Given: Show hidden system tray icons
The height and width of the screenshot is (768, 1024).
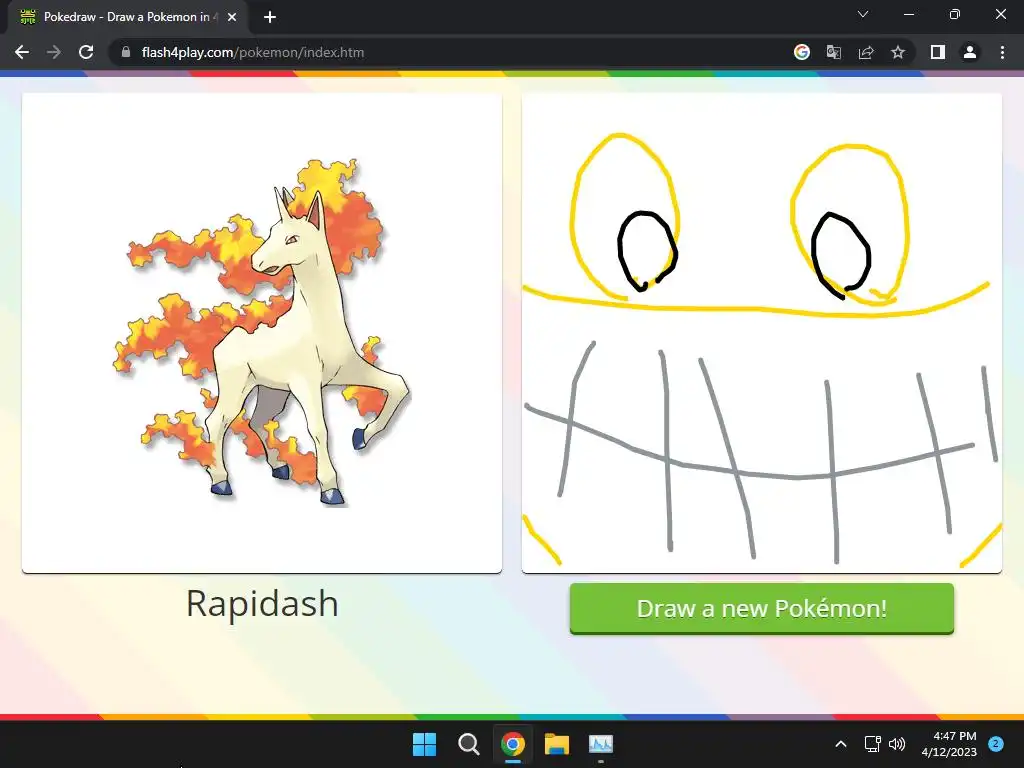Looking at the screenshot, I should tap(841, 744).
